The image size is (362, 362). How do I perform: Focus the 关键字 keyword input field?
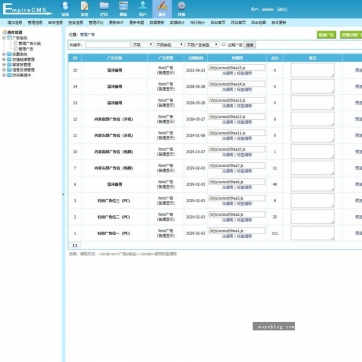(108, 45)
